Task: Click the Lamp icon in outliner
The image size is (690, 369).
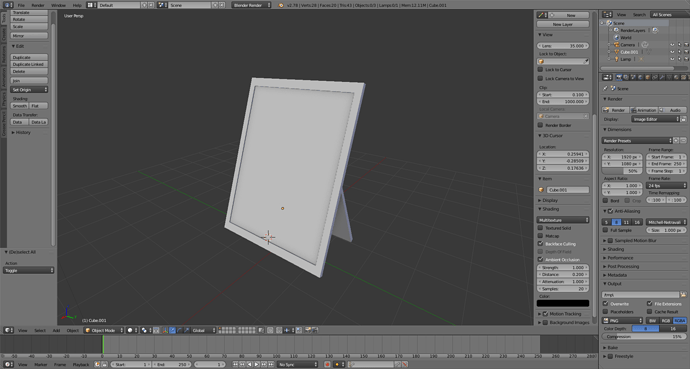Action: click(x=617, y=59)
